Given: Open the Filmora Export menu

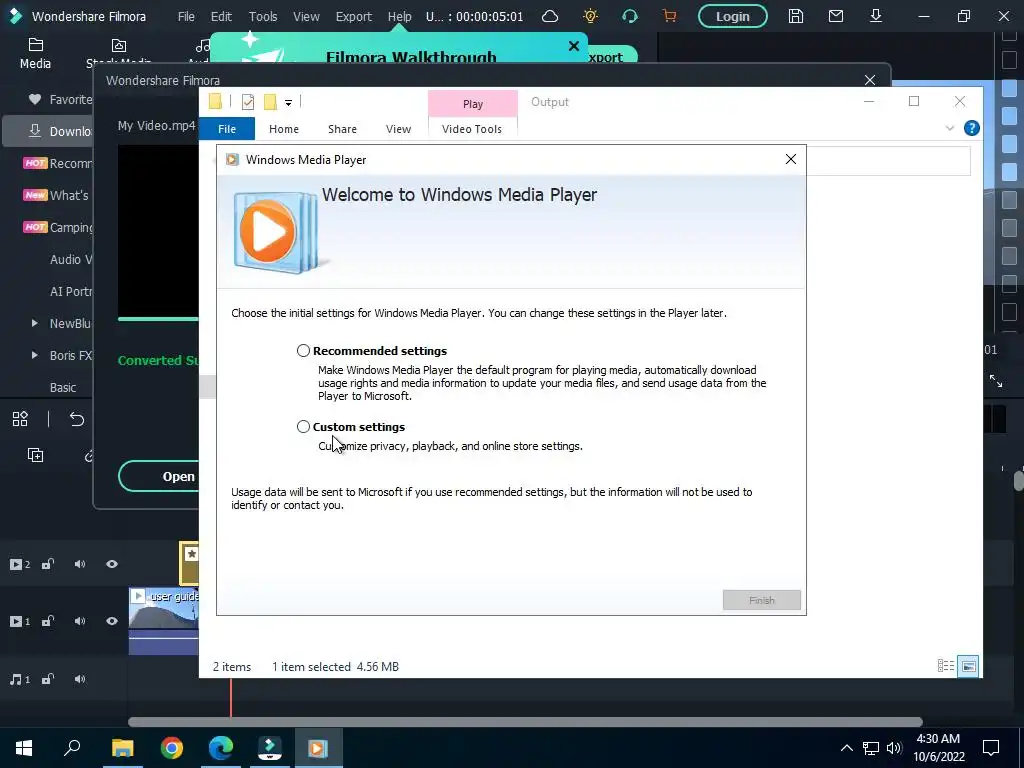Looking at the screenshot, I should 353,16.
